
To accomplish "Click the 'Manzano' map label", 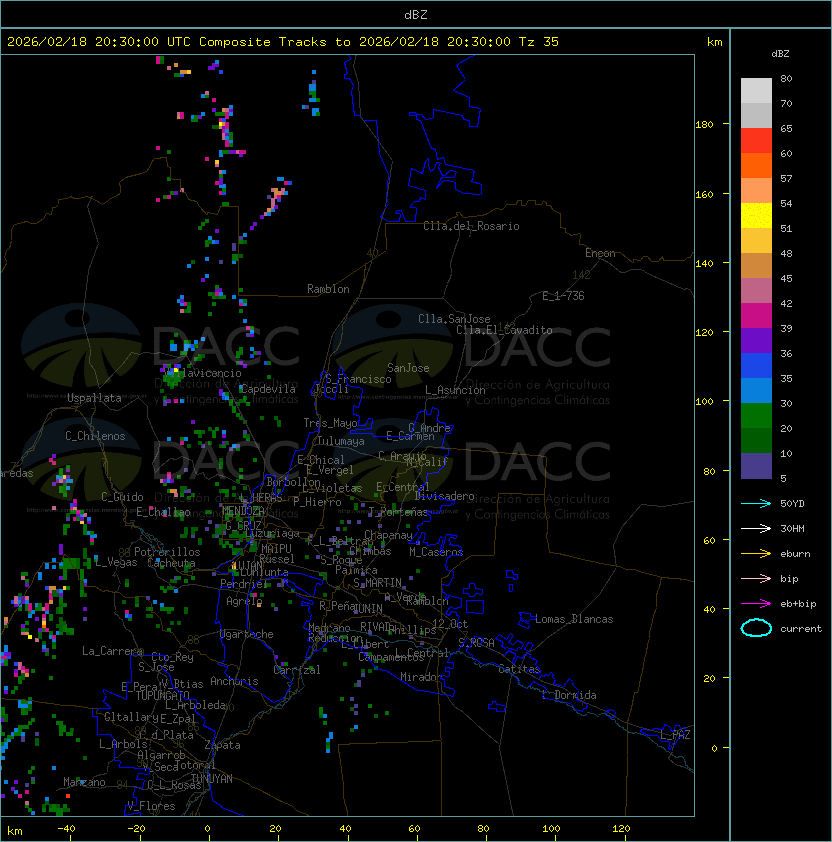I will coord(84,782).
